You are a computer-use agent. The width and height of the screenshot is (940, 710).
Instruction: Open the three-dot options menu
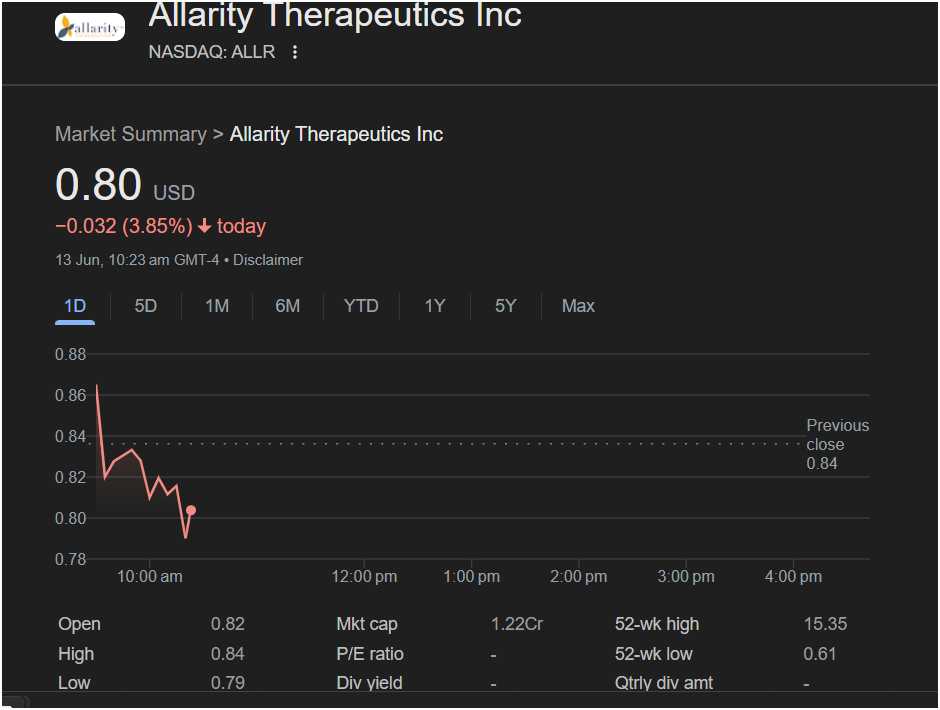[294, 52]
